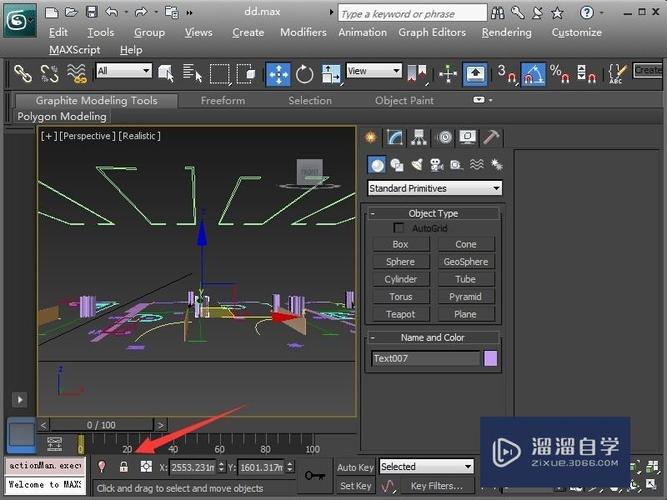Viewport: 667px width, 500px height.
Task: Click the Select and Rotate tool
Action: 304,74
